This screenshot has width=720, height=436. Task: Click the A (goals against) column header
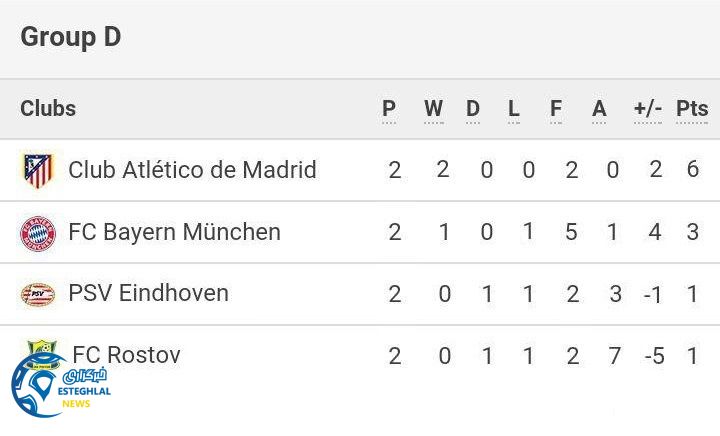click(599, 109)
